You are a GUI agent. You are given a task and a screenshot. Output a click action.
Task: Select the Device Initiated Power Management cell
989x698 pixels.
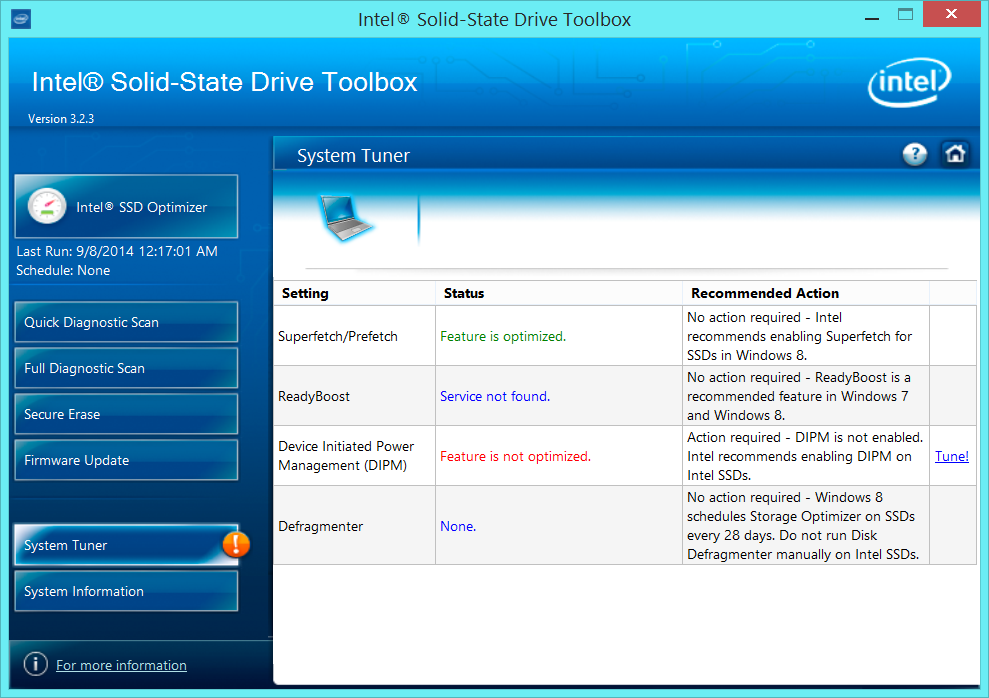(354, 456)
